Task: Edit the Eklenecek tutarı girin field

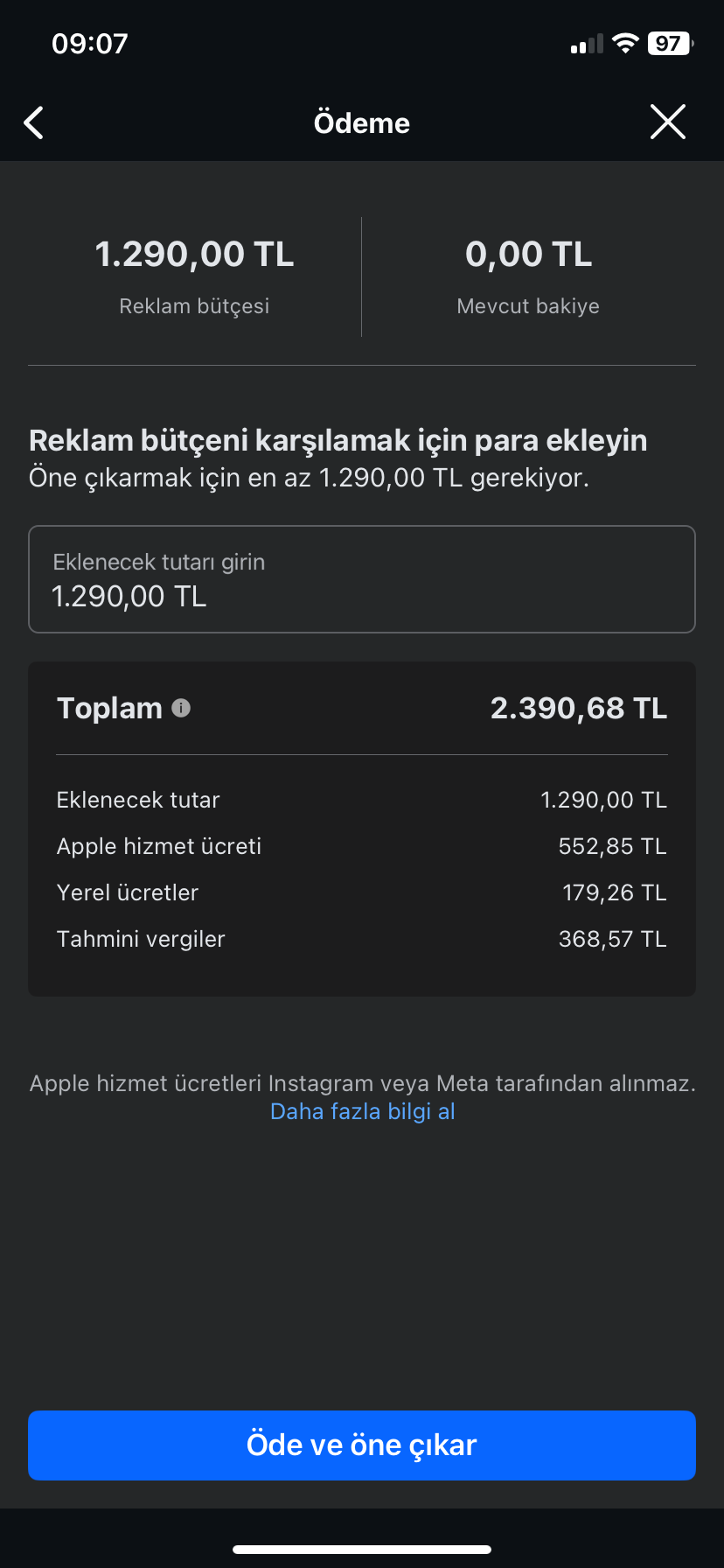Action: click(362, 579)
